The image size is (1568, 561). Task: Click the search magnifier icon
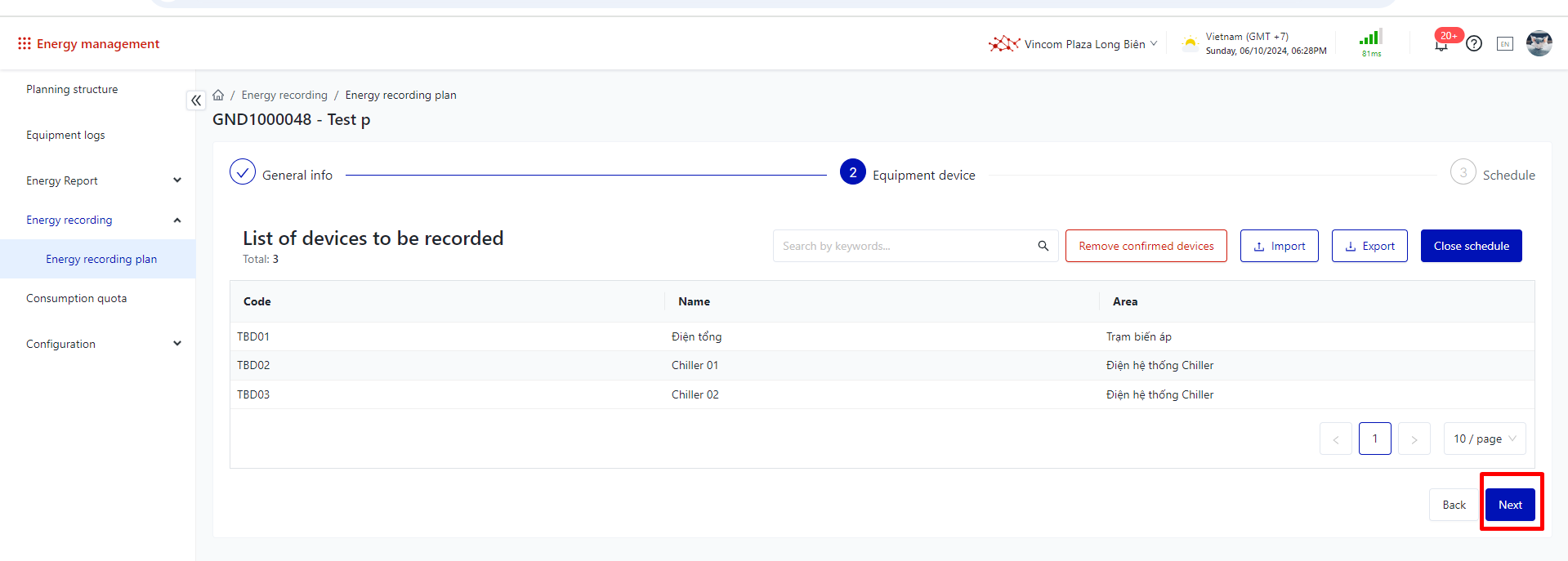[1043, 246]
